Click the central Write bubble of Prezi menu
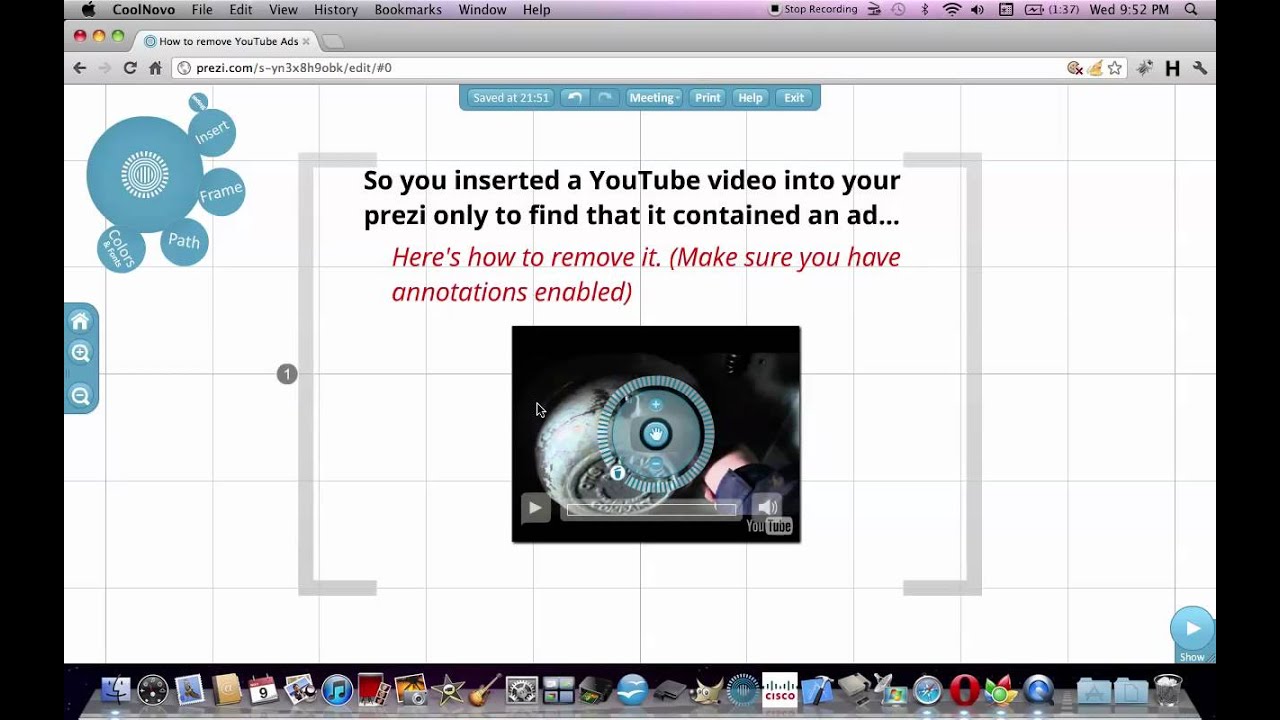This screenshot has height=720, width=1280. tap(145, 175)
